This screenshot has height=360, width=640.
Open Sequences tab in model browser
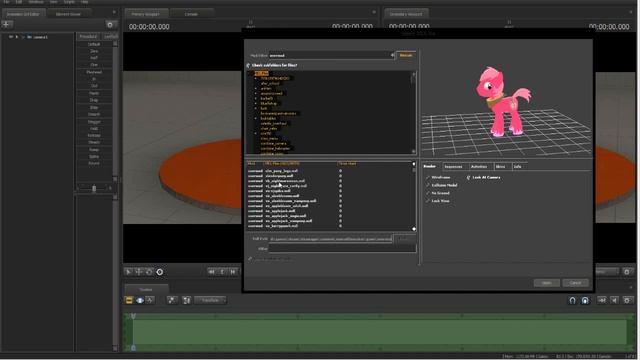[453, 167]
